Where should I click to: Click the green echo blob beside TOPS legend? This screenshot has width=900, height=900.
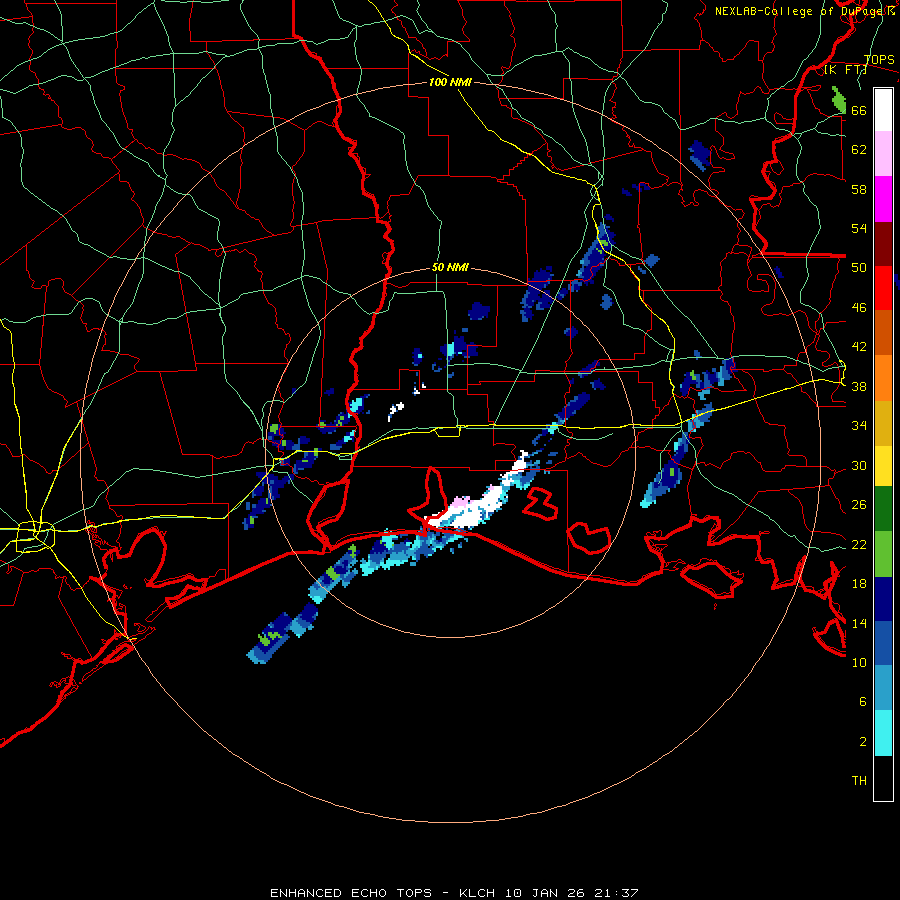tap(839, 100)
